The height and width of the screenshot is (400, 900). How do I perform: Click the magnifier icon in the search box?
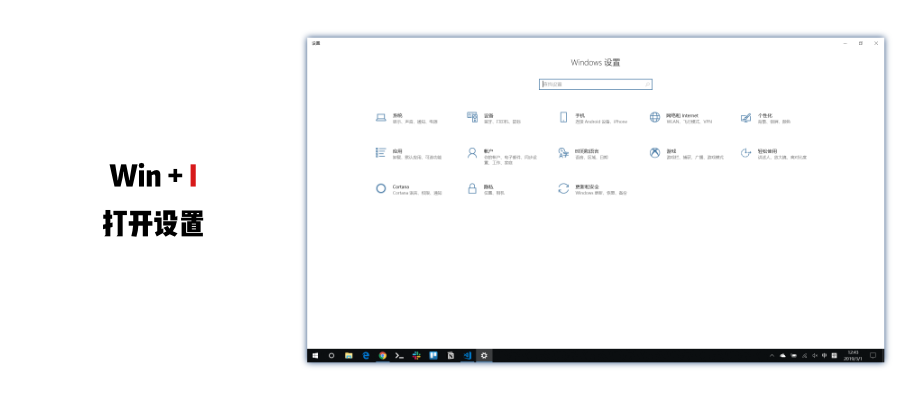pyautogui.click(x=647, y=84)
